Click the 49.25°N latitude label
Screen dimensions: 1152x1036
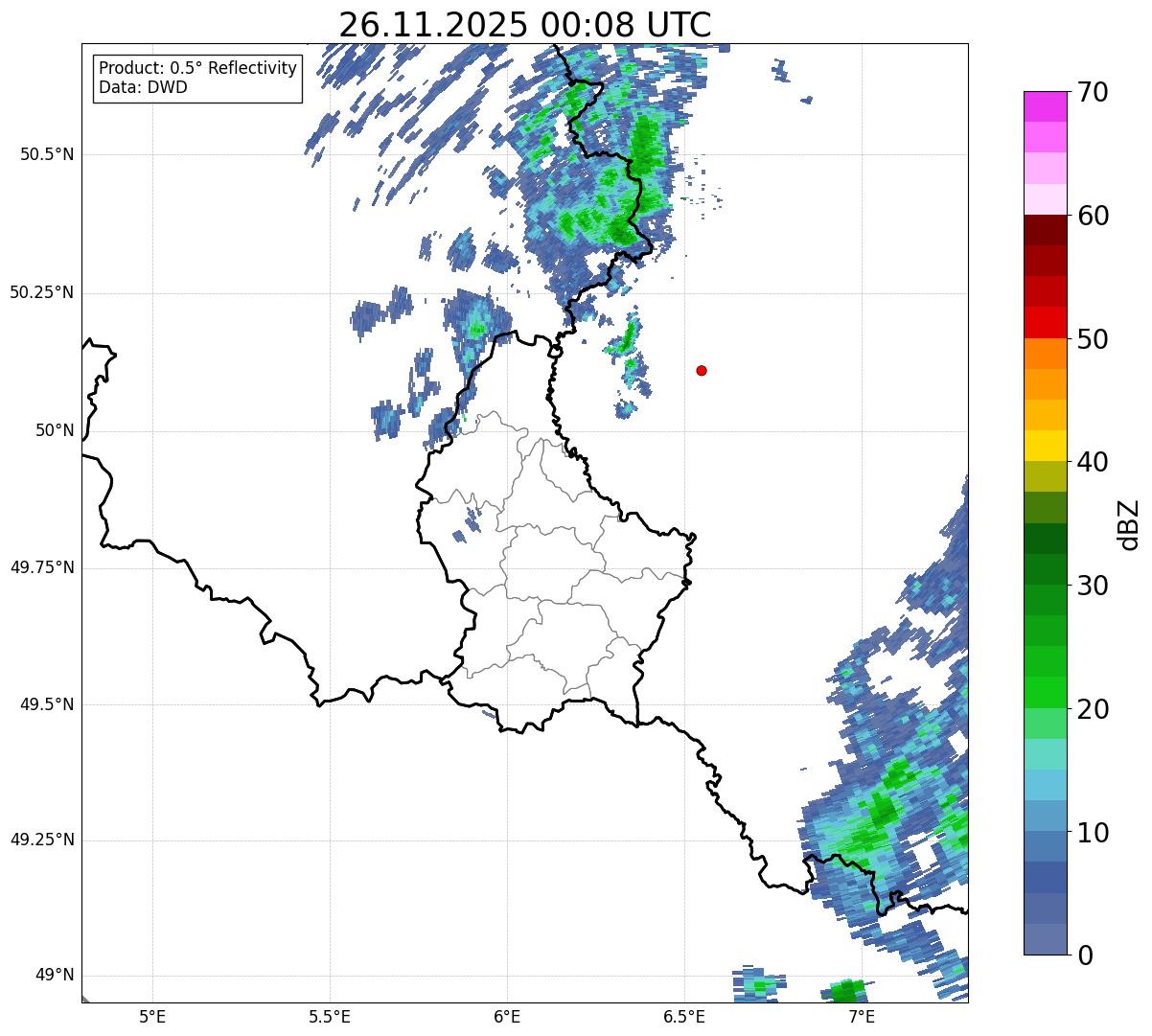point(42,840)
